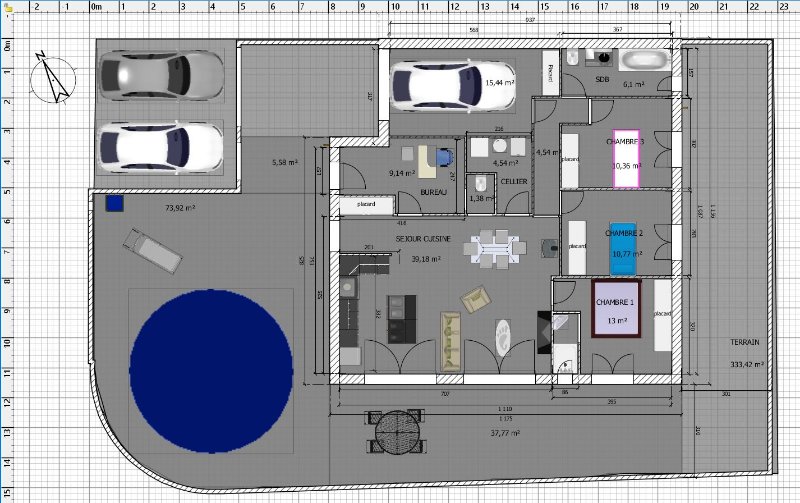The height and width of the screenshot is (503, 800).
Task: Select the grey car at the top of the driveway
Action: (161, 75)
